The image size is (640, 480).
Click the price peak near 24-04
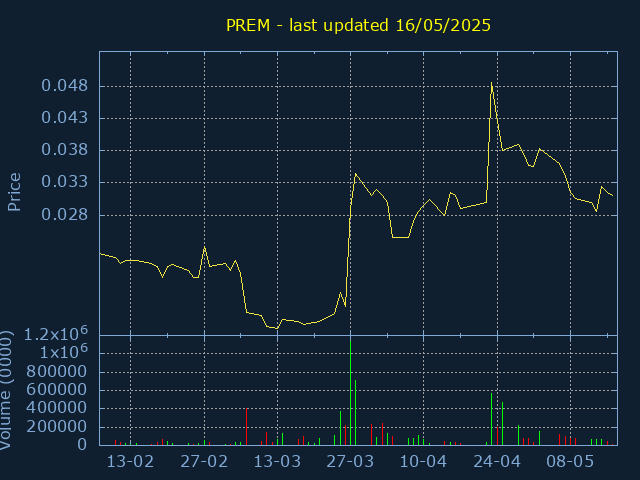click(x=491, y=83)
